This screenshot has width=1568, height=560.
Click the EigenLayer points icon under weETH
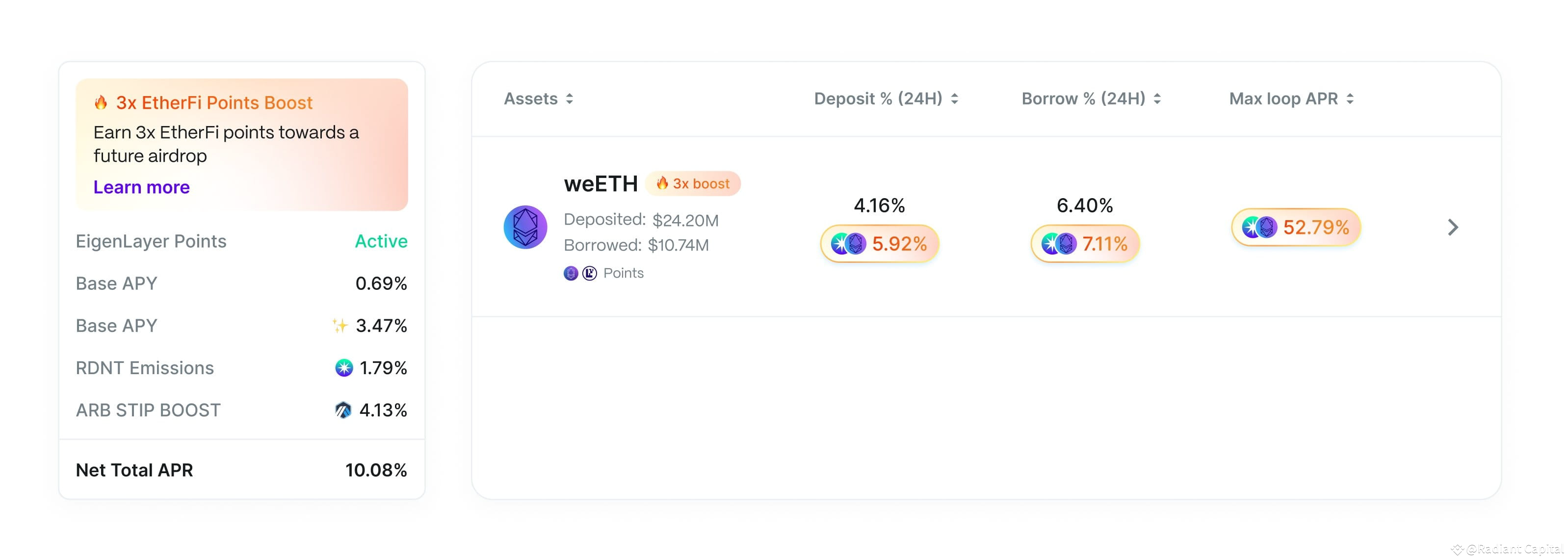[589, 273]
